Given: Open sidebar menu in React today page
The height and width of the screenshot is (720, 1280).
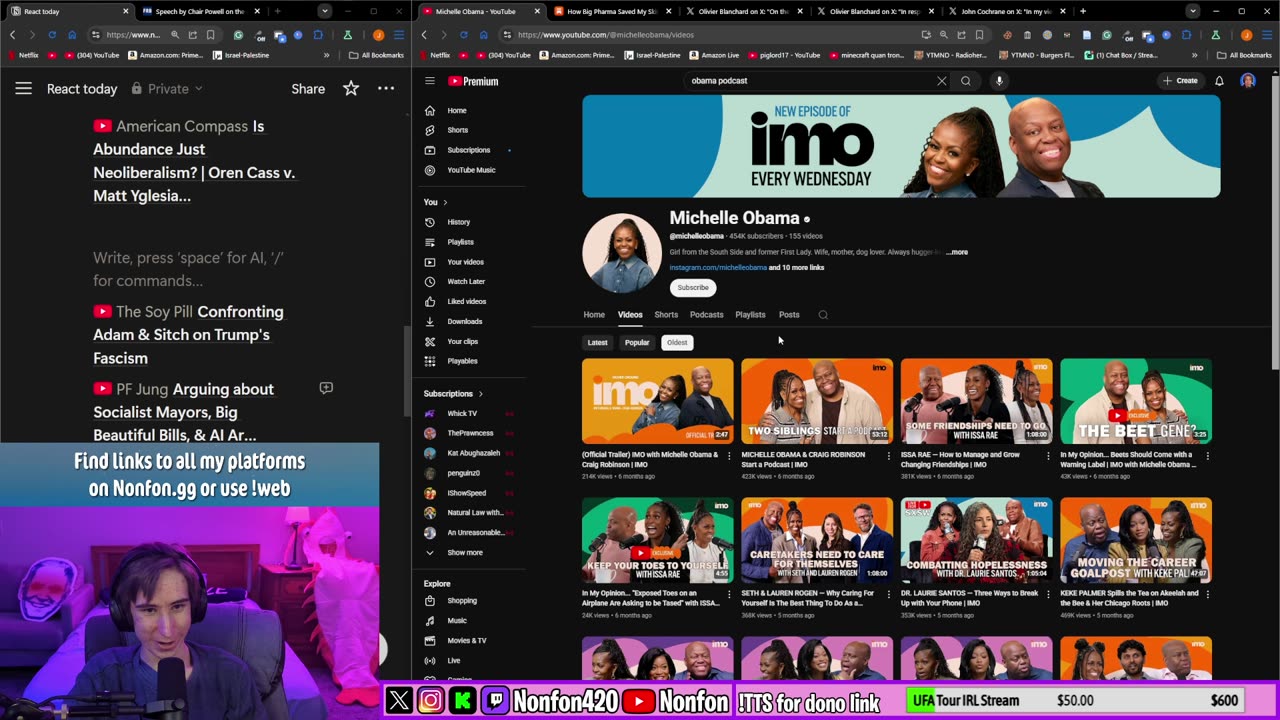Looking at the screenshot, I should [23, 89].
